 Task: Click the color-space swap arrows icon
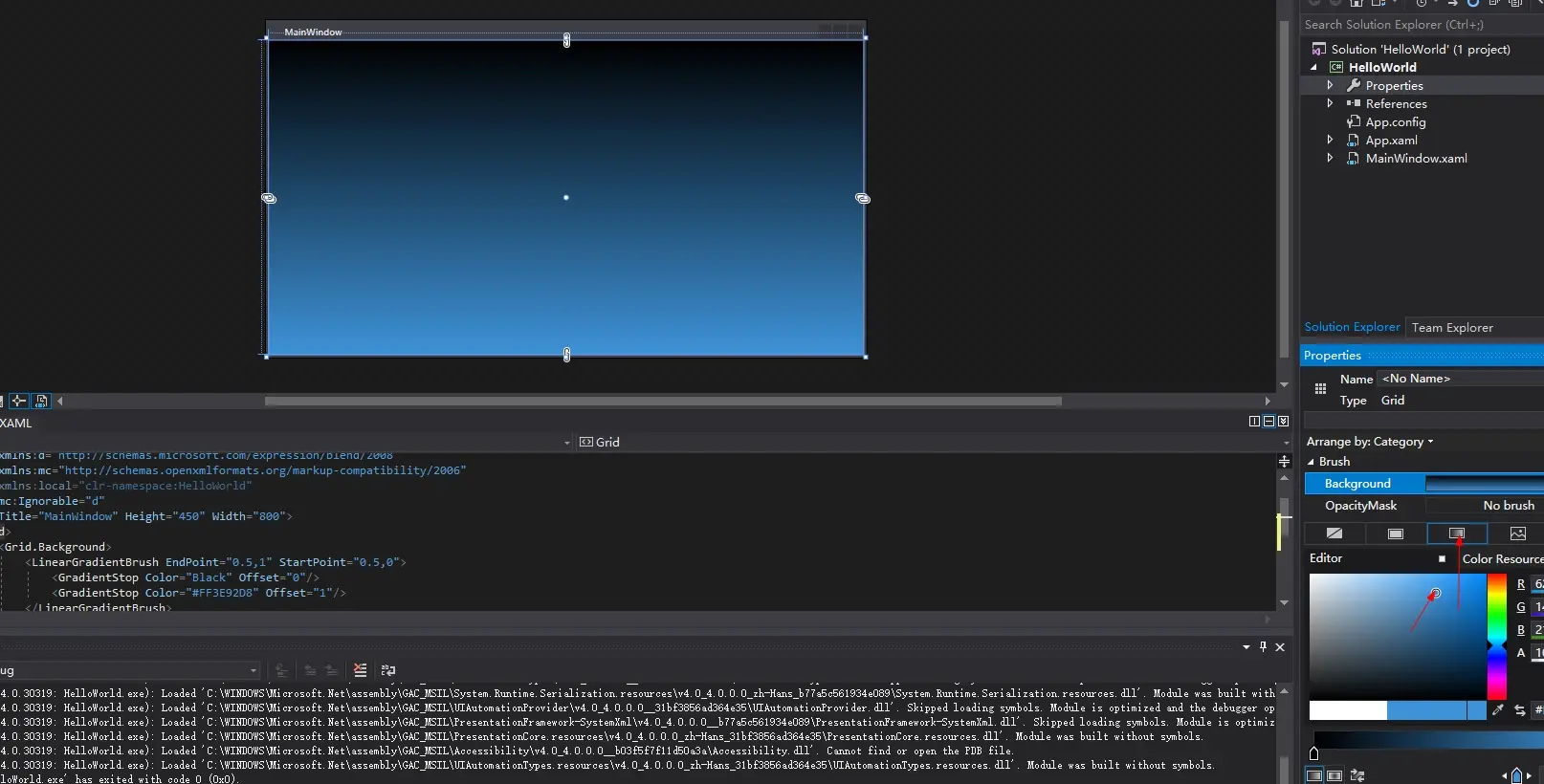point(1519,710)
